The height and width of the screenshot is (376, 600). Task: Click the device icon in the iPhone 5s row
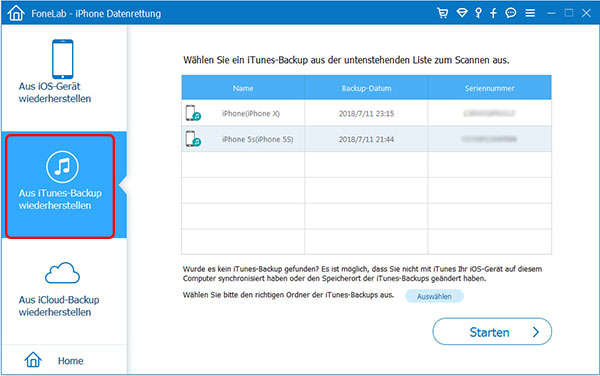193,139
